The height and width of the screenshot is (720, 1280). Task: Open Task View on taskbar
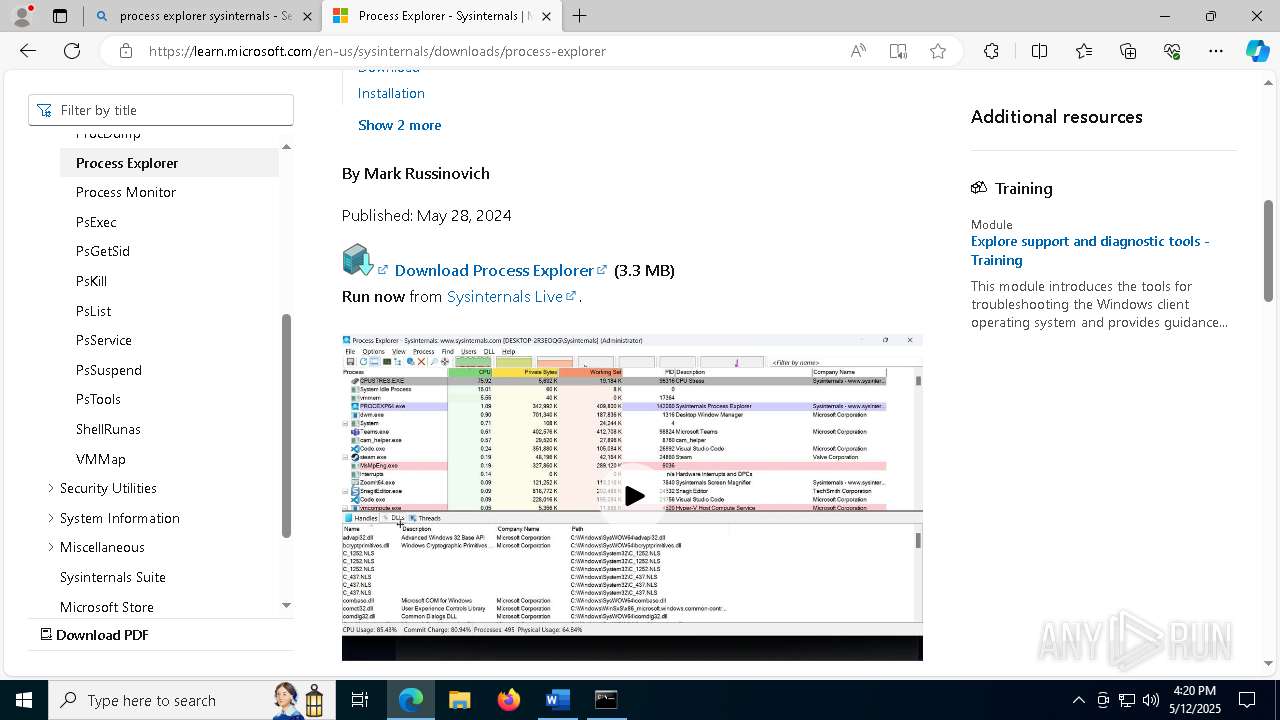[x=360, y=700]
